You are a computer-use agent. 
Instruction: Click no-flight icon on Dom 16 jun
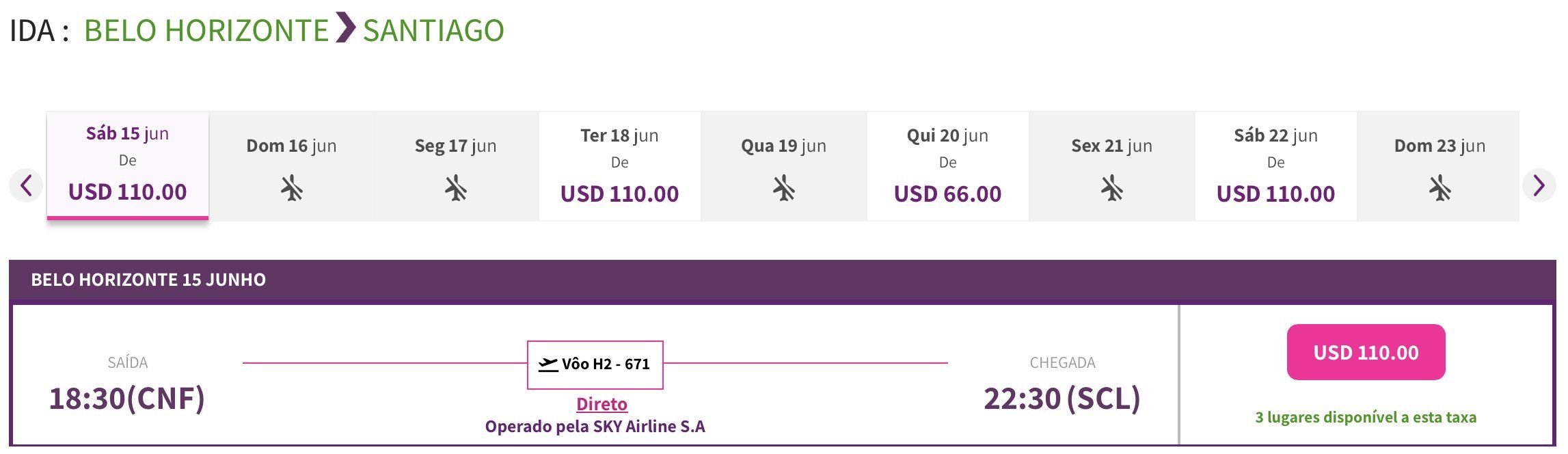[292, 188]
